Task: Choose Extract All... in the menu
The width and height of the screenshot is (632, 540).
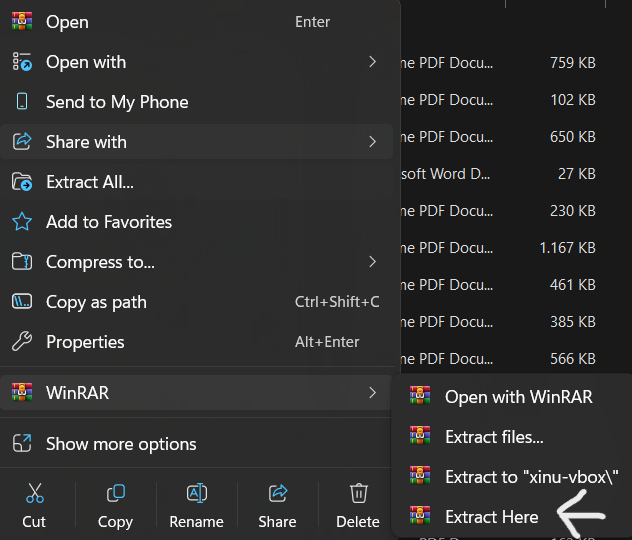Action: click(x=196, y=182)
